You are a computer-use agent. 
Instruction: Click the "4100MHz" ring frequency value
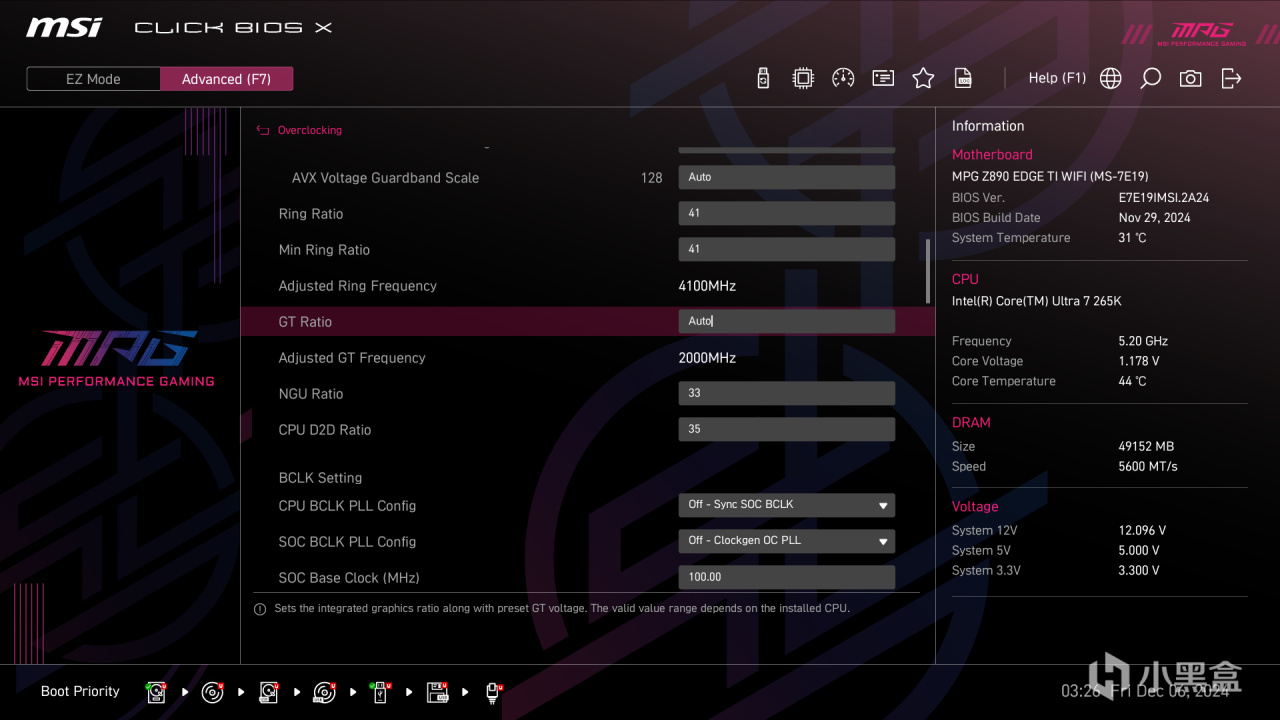(707, 286)
